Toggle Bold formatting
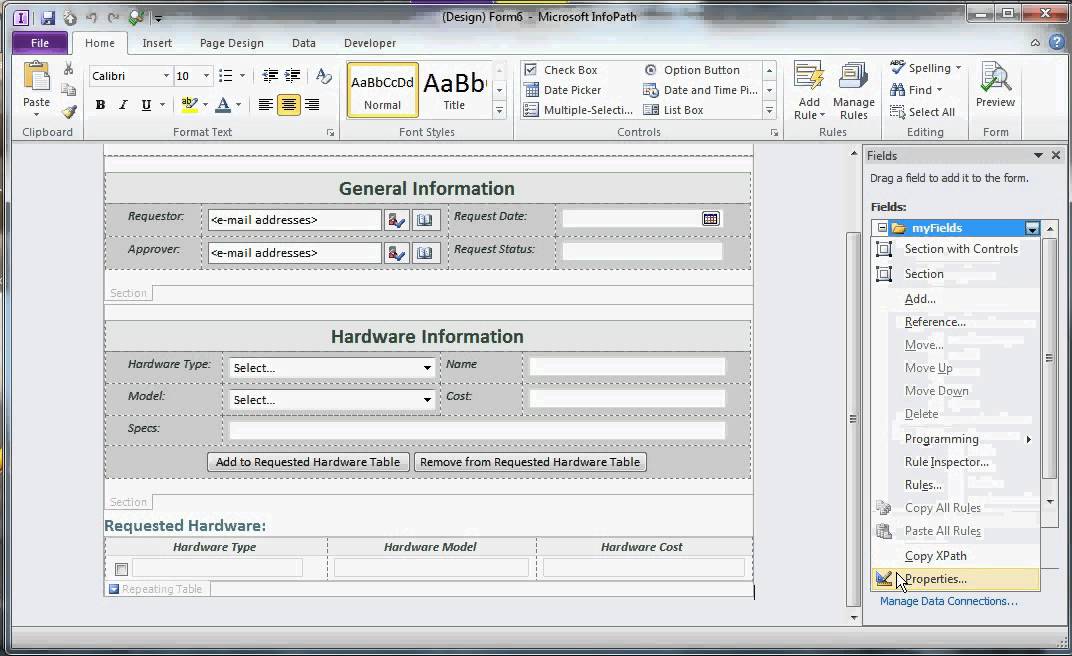Viewport: 1072px width, 656px height. click(100, 105)
